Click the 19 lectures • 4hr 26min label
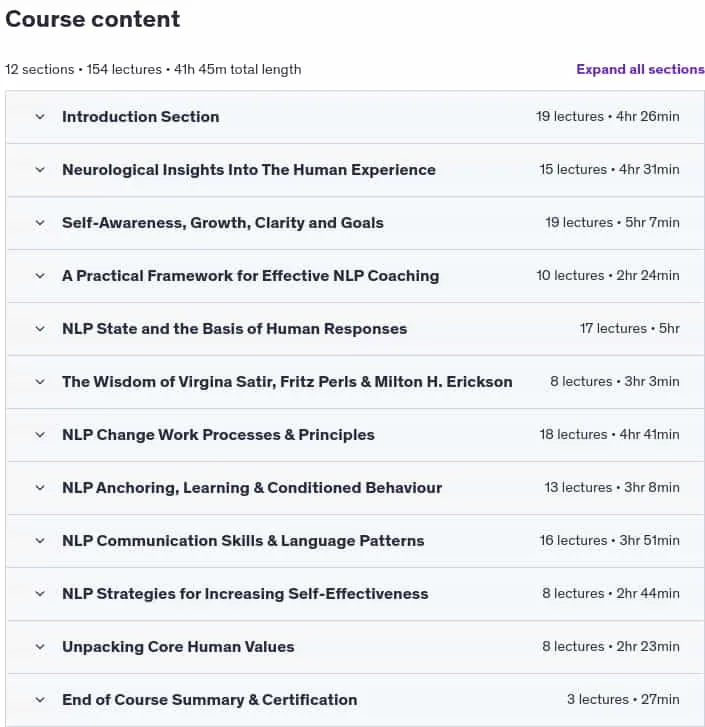 pos(608,116)
